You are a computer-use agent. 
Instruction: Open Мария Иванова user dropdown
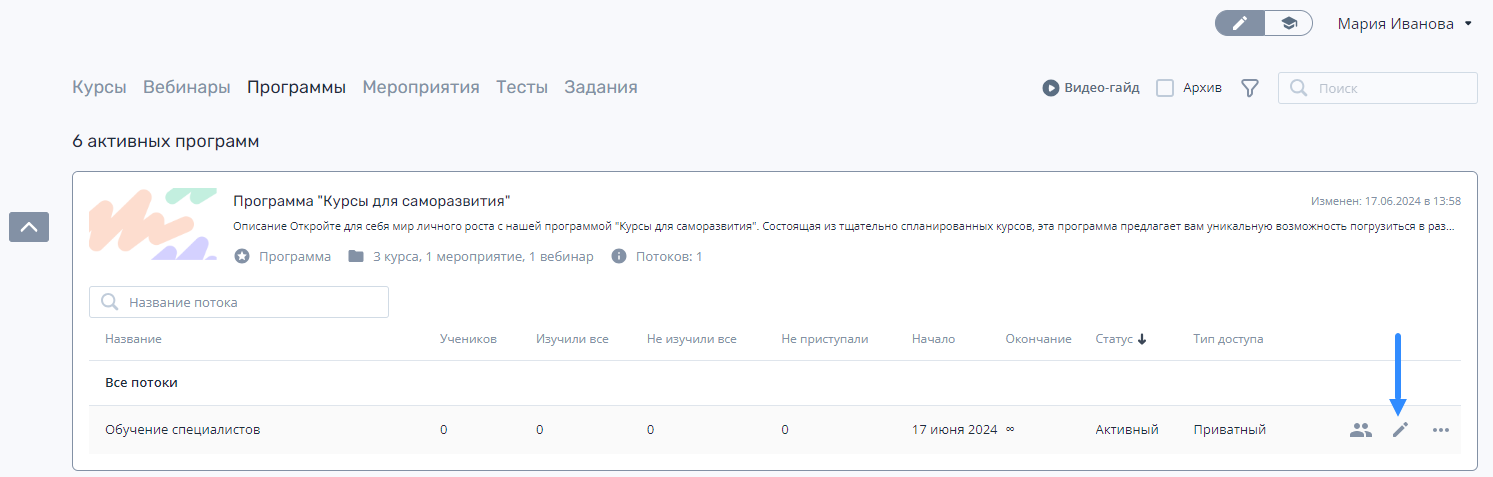click(x=1405, y=24)
